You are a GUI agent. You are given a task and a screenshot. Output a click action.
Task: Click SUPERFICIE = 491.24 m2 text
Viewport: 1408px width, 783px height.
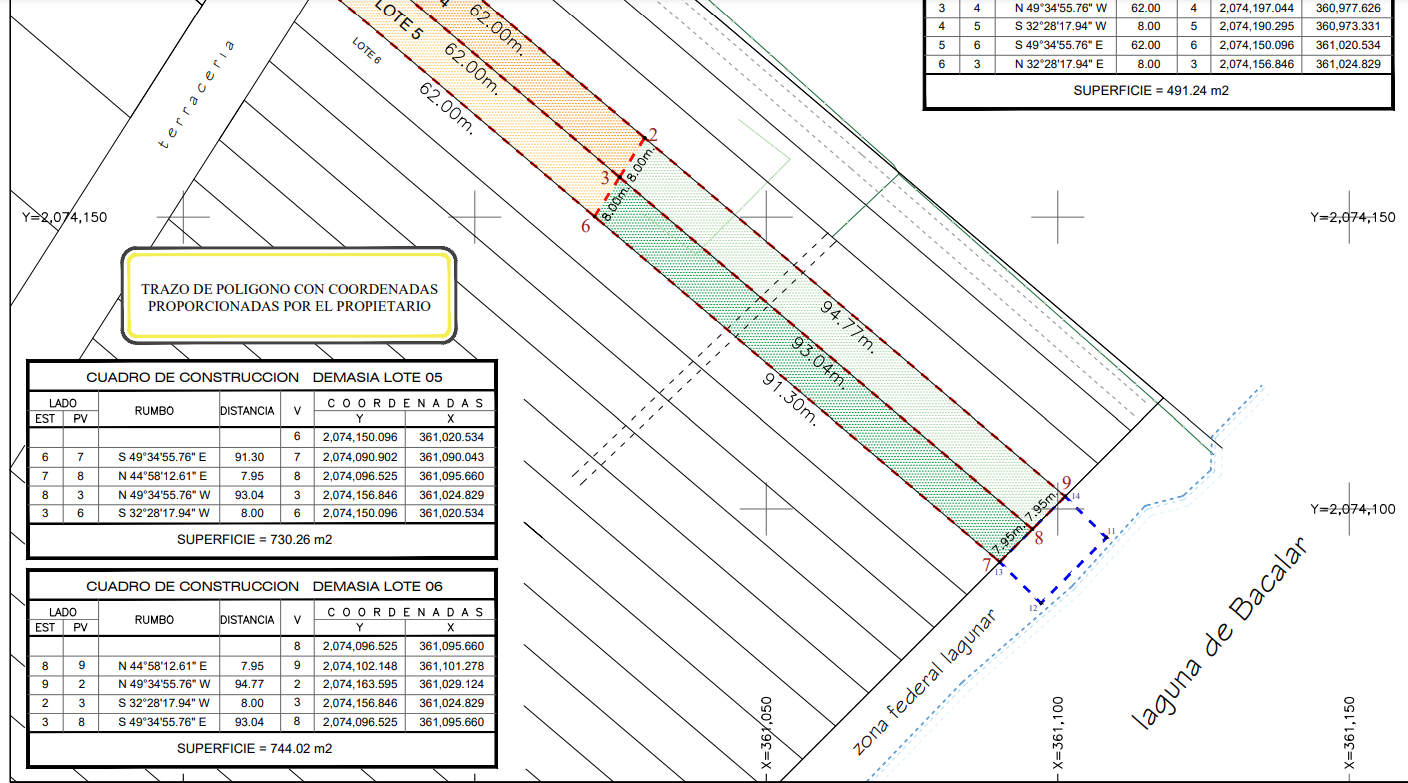(1151, 90)
